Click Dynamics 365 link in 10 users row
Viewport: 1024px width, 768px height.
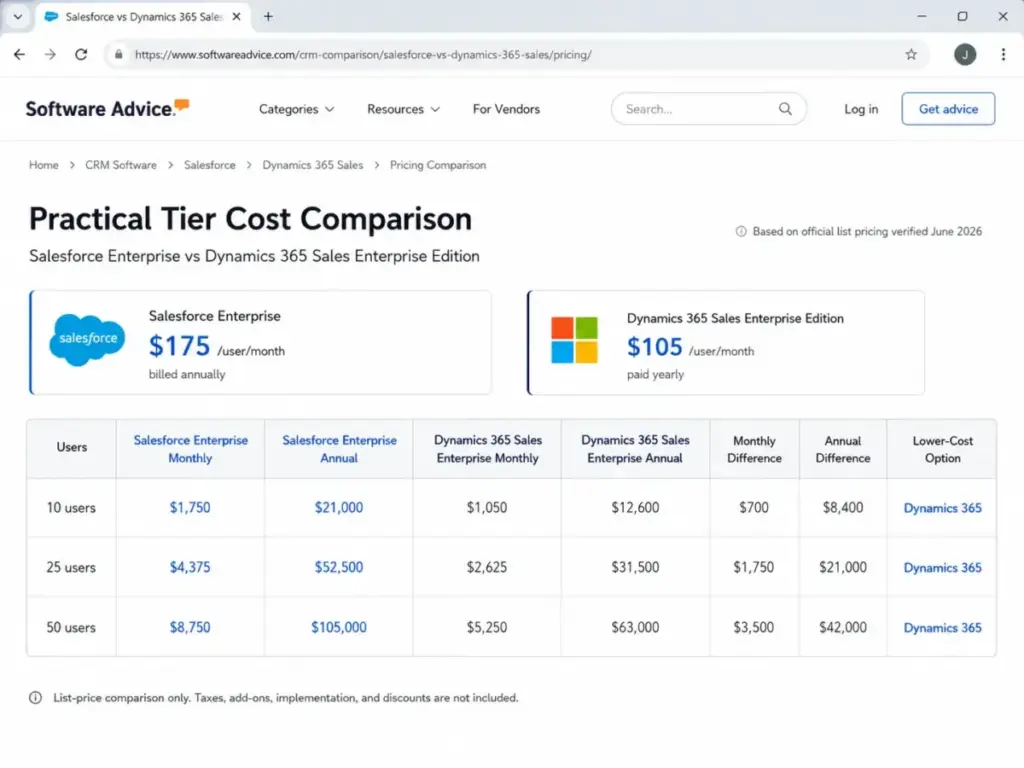pyautogui.click(x=942, y=507)
